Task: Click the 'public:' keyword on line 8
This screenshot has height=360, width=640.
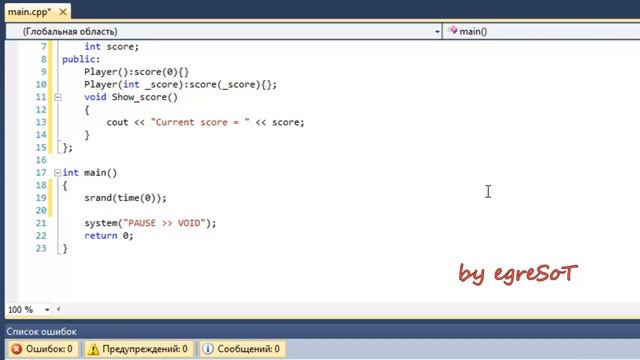Action: [x=81, y=59]
